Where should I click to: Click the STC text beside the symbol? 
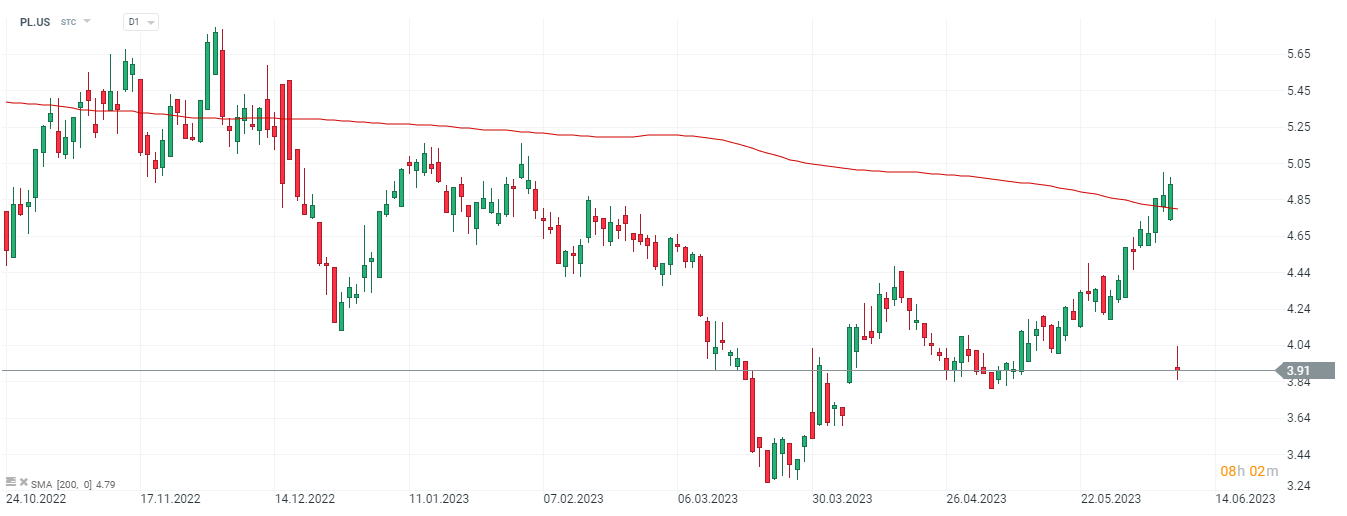68,21
